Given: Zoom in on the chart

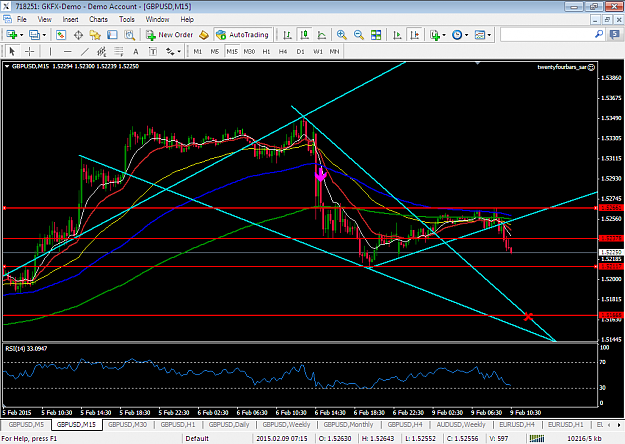Looking at the screenshot, I should 341,35.
